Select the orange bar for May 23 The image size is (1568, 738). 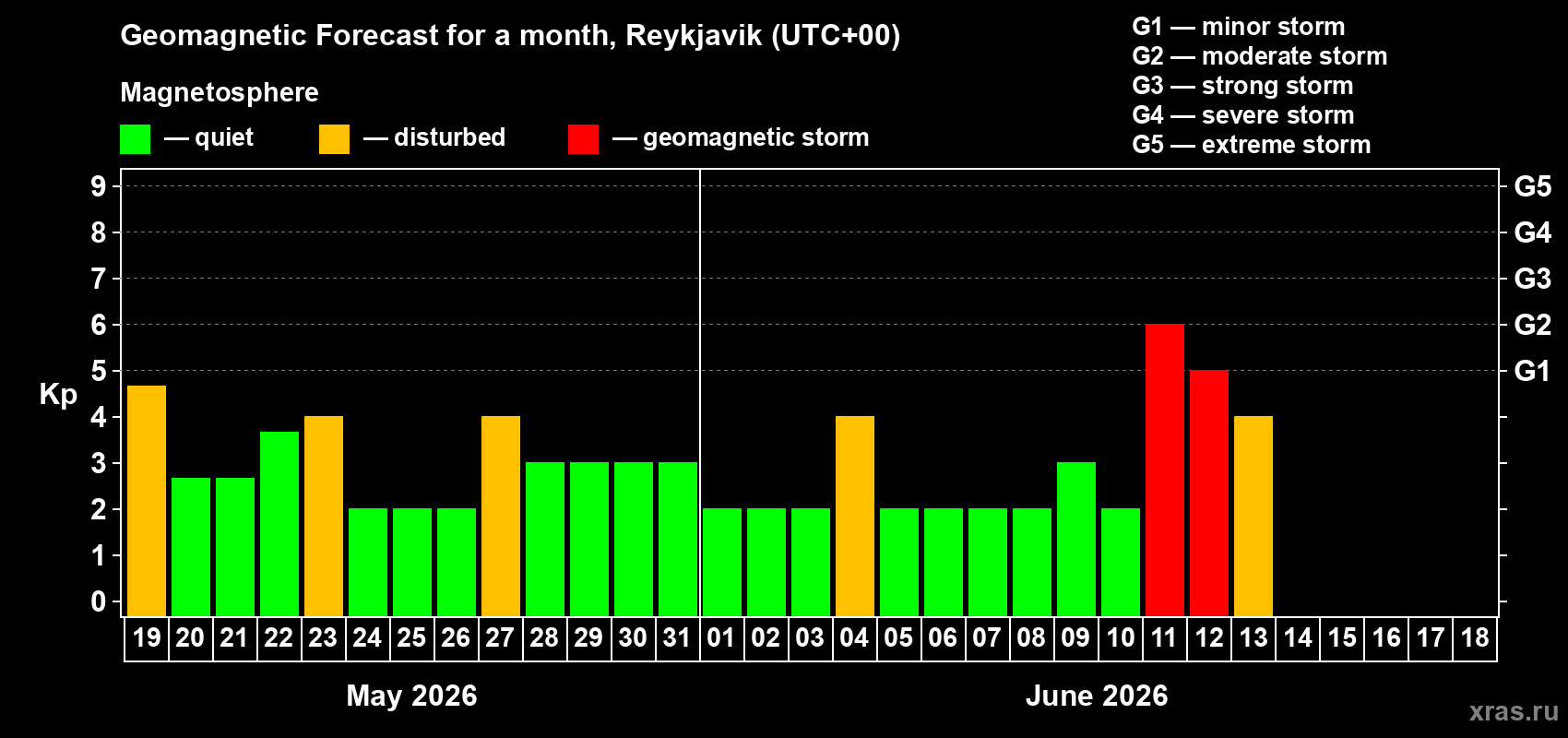(324, 517)
